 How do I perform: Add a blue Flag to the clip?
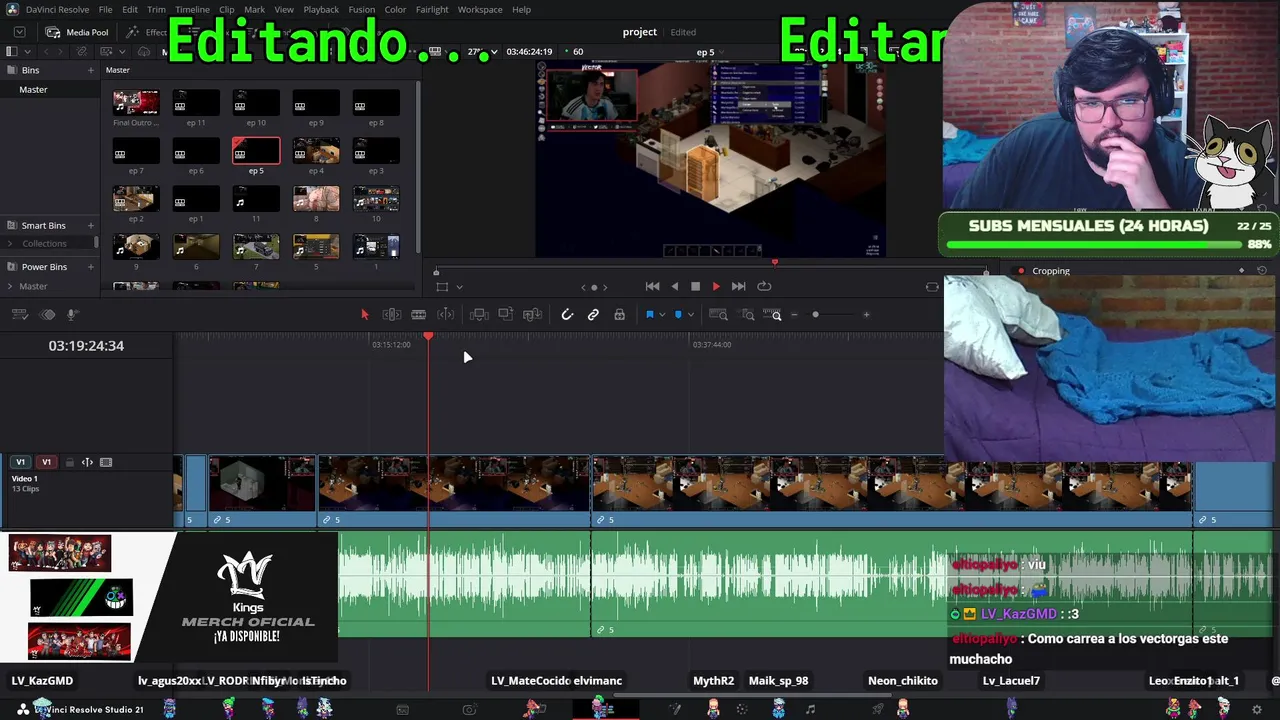(649, 315)
